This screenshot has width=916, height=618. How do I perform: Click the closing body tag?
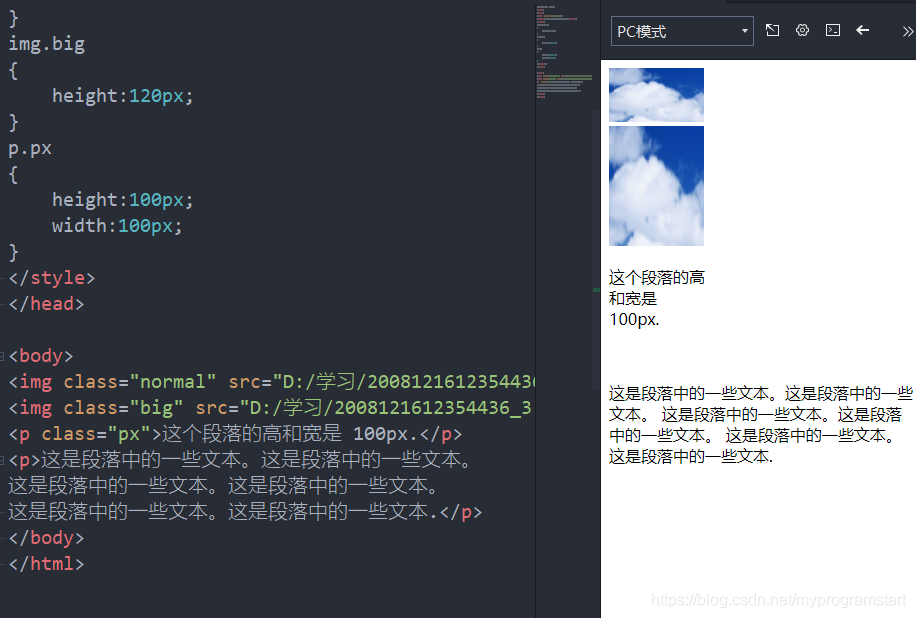tap(47, 537)
